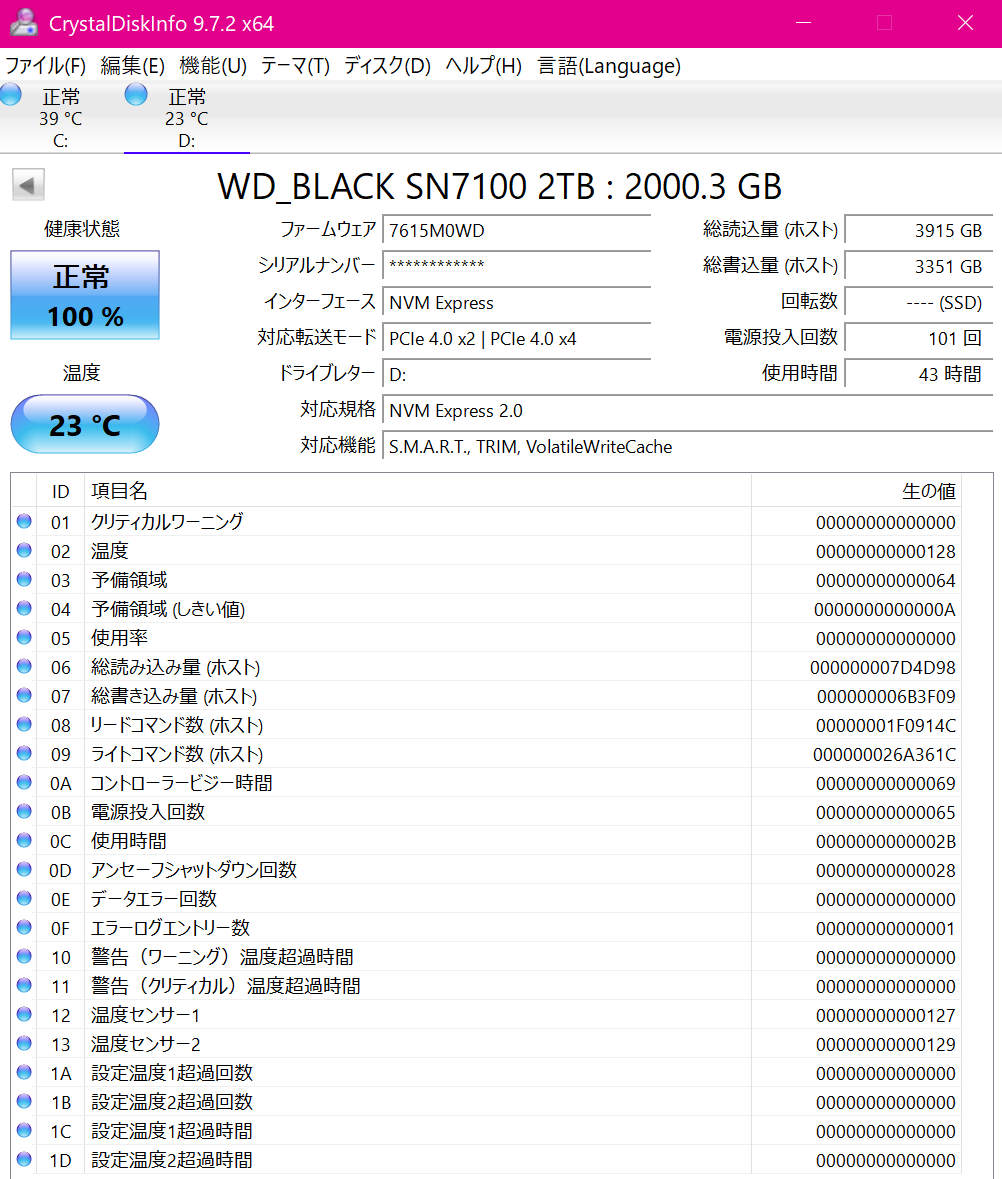
Task: Click the masked serial number field
Action: [x=516, y=266]
